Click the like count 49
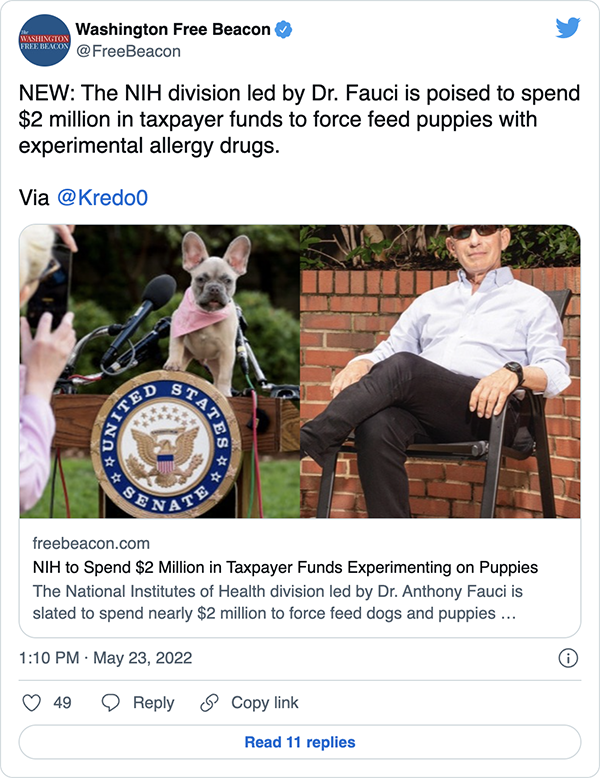The height and width of the screenshot is (778, 600). (62, 703)
